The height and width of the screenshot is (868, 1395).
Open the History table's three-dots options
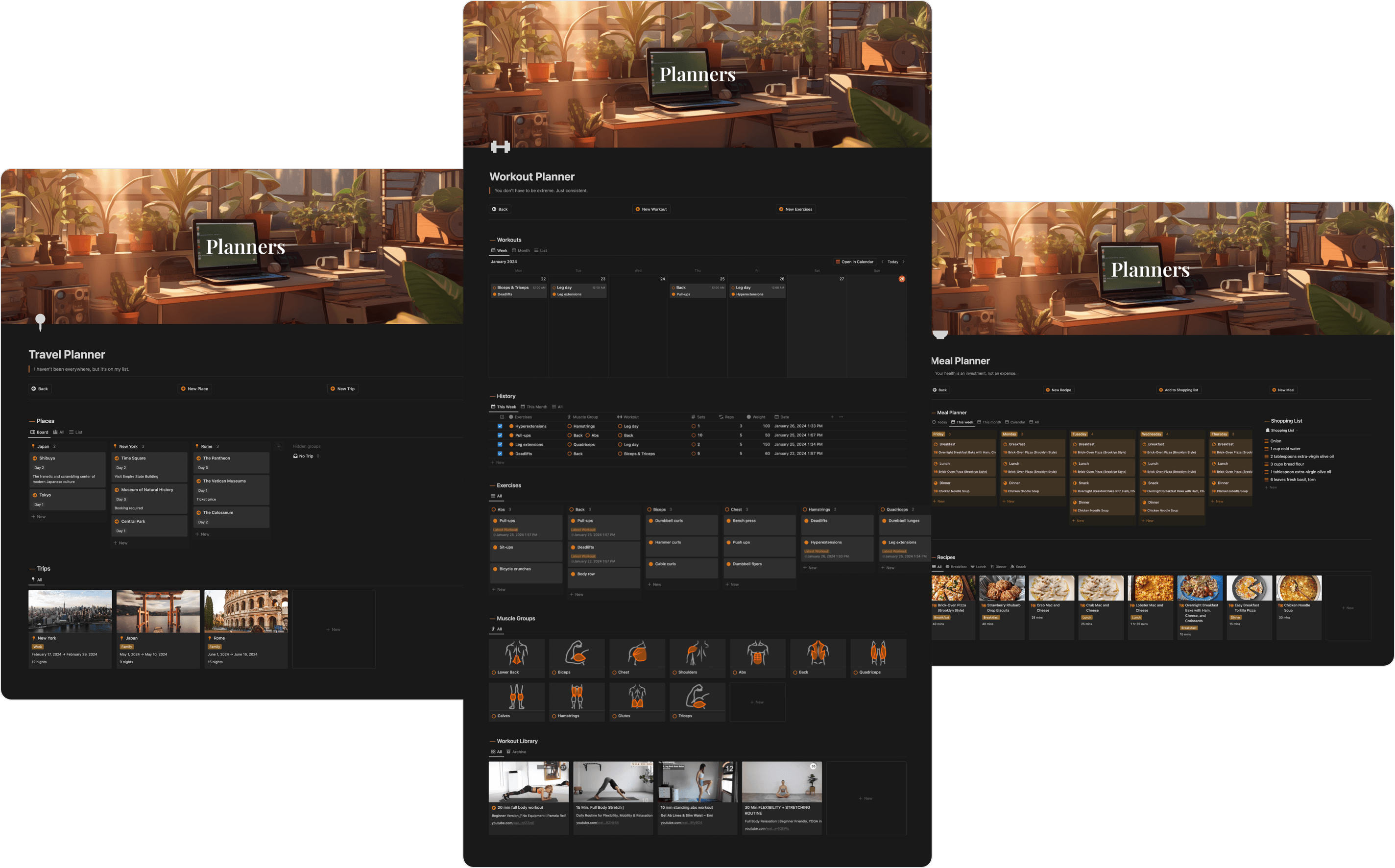point(841,417)
